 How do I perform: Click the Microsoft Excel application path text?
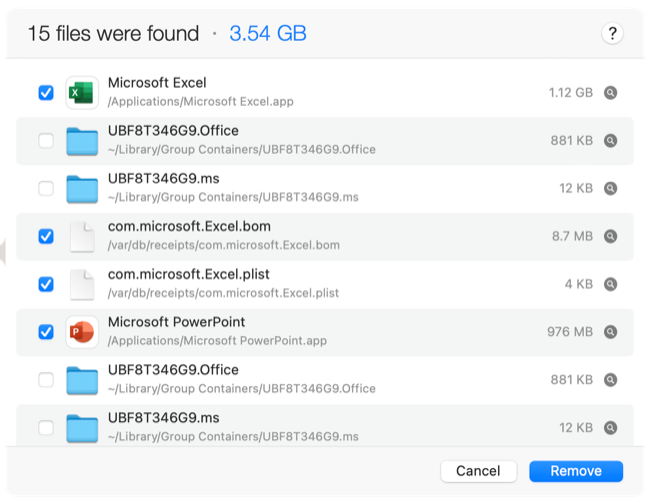click(x=200, y=102)
